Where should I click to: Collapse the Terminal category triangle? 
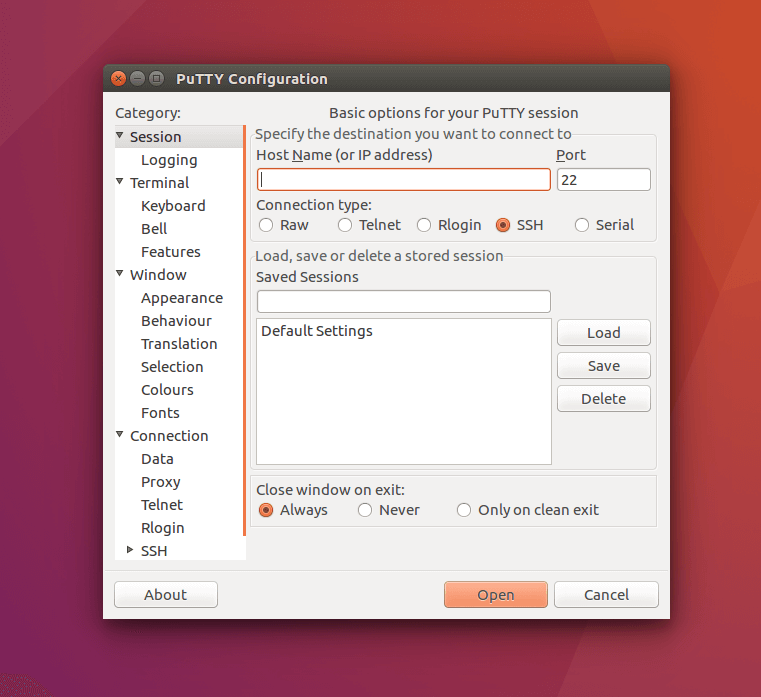coord(120,182)
